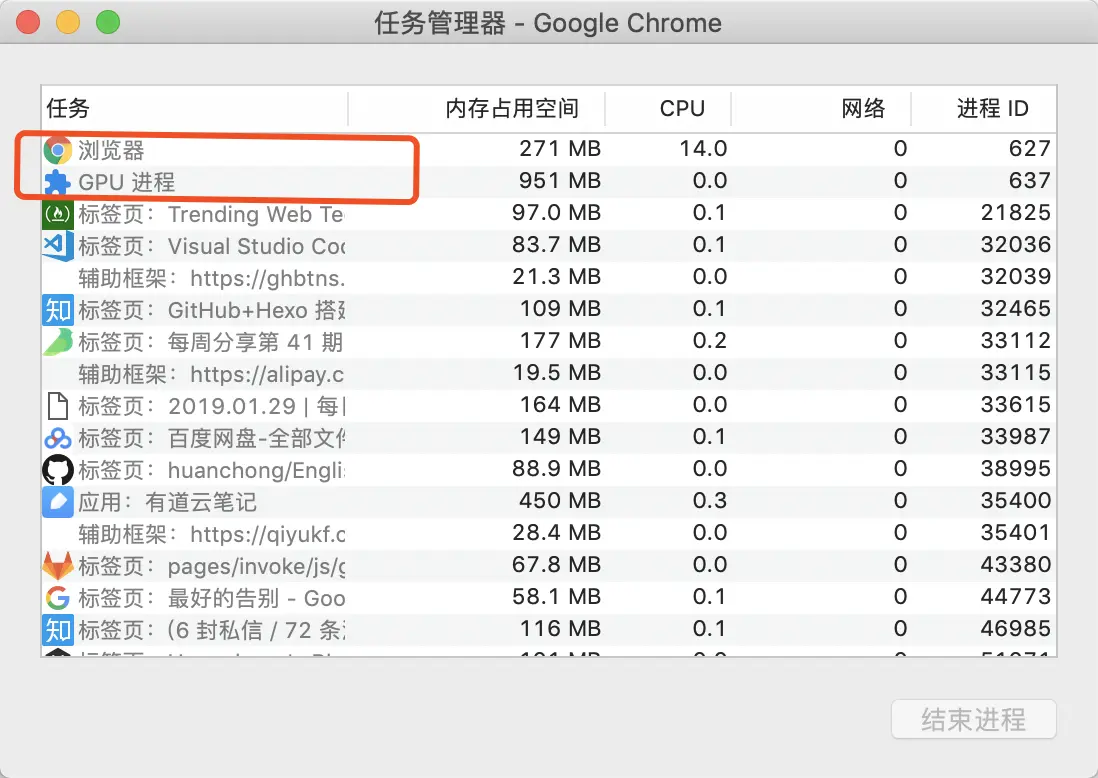Screen dimensions: 1098x778
Task: Maximize the 任务管理器 window with green button
Action: coord(108,22)
